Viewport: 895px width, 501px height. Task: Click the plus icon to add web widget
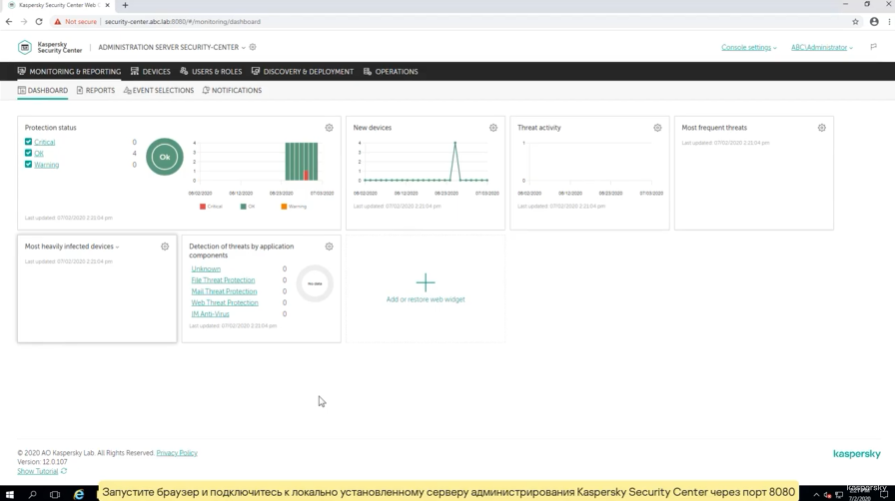[425, 282]
